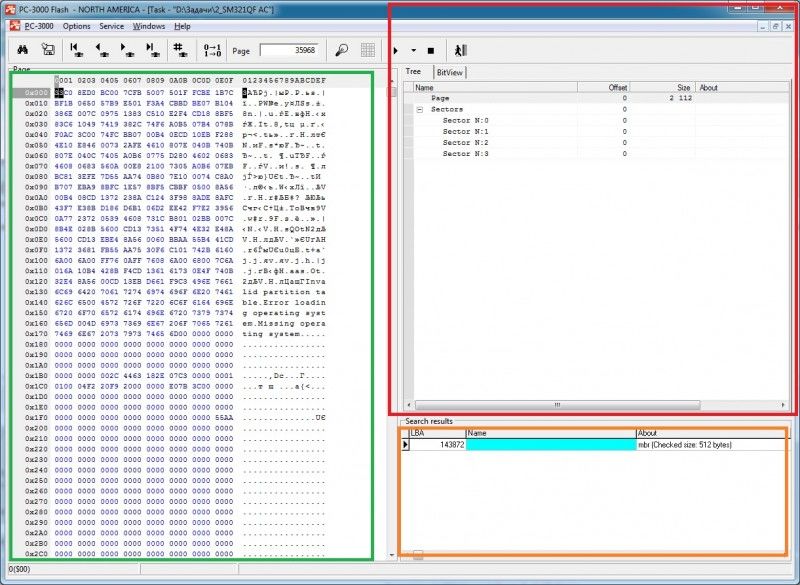Select the Page row in tree

[597, 98]
